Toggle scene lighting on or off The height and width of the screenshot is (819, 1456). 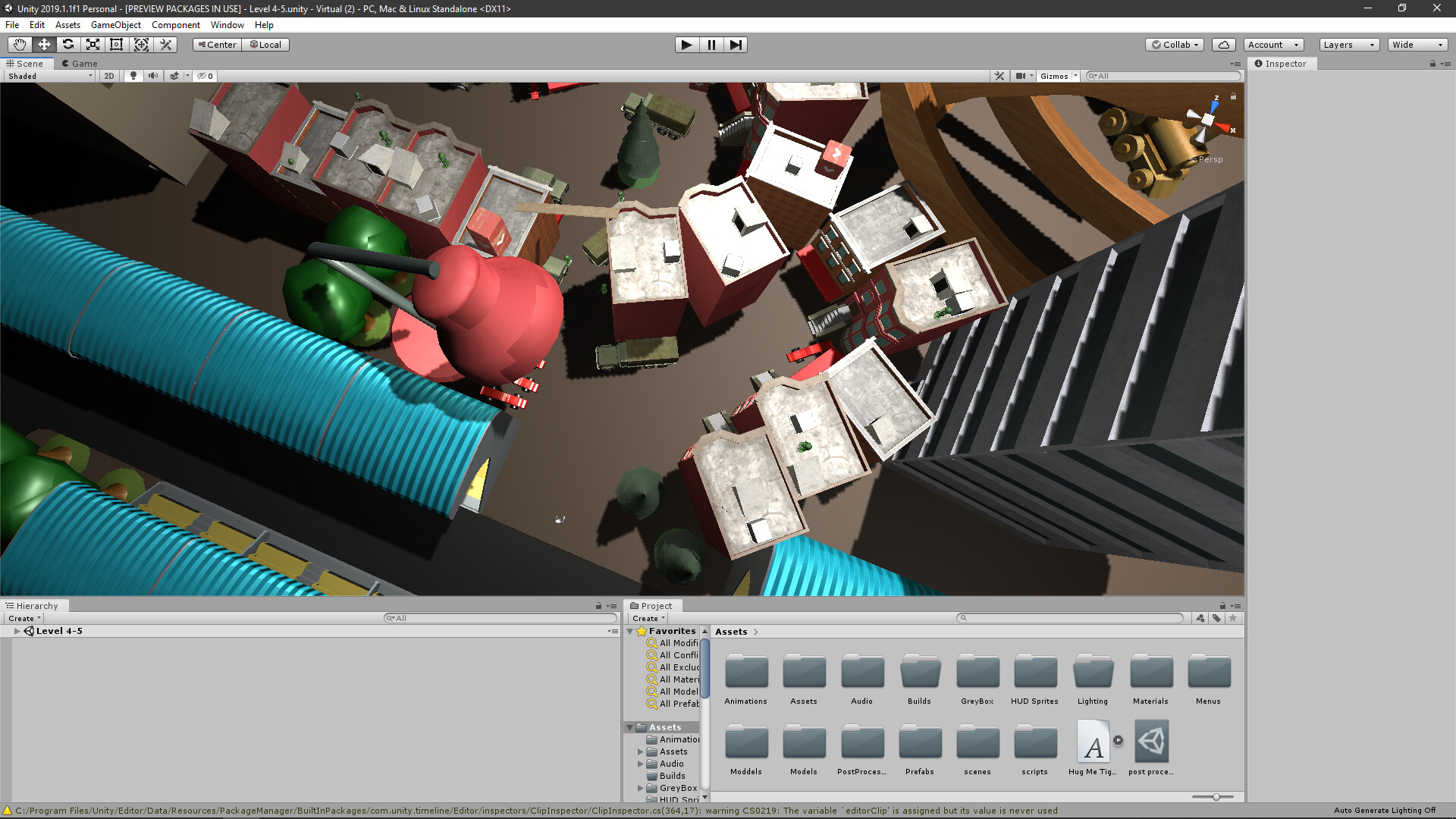pyautogui.click(x=133, y=76)
